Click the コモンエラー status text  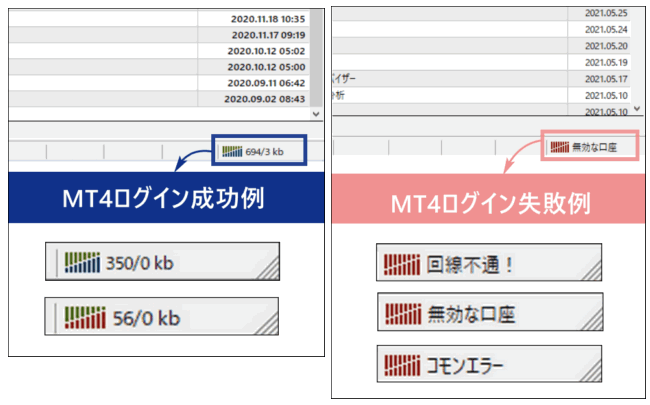tap(465, 366)
